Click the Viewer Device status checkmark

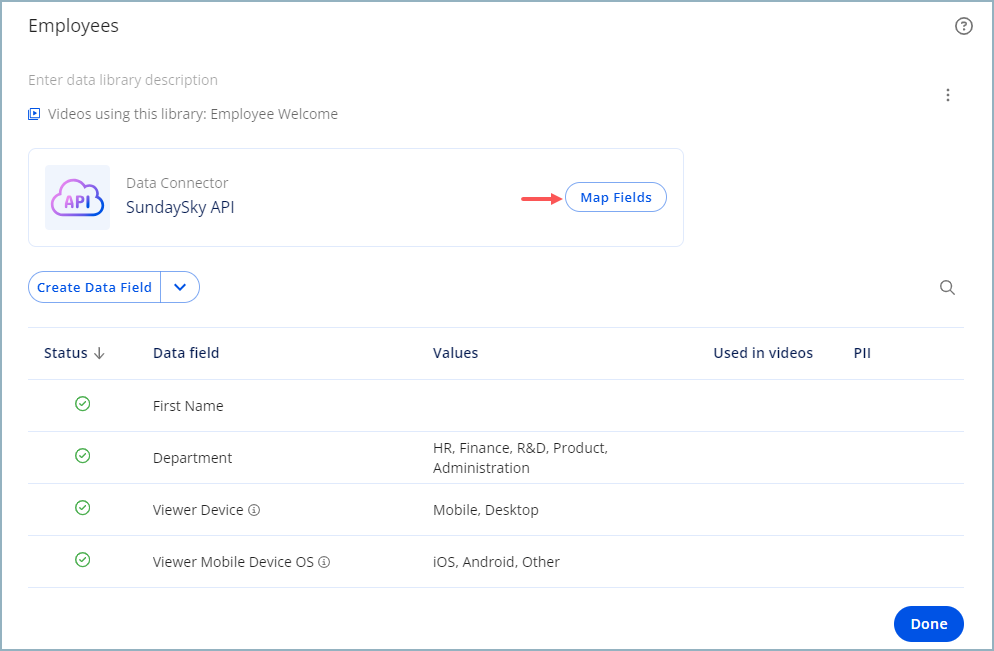pyautogui.click(x=82, y=508)
